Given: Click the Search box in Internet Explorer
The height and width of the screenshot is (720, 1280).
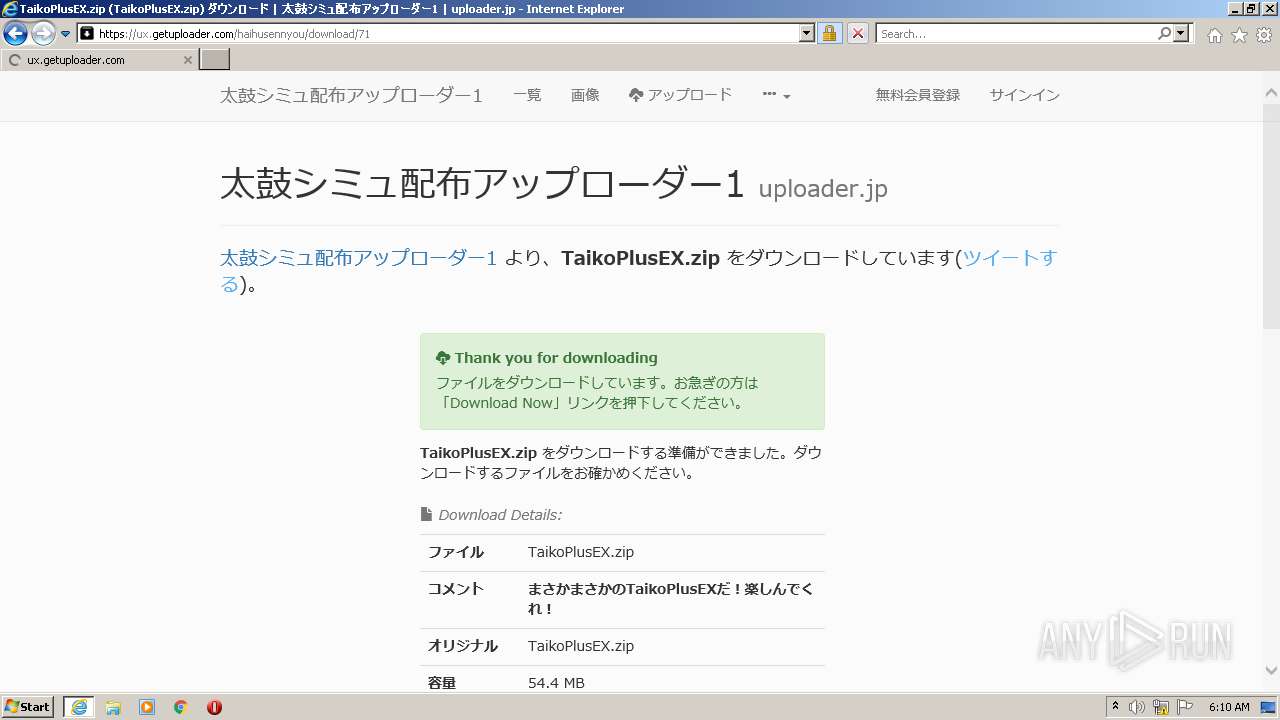Looking at the screenshot, I should tap(1016, 34).
